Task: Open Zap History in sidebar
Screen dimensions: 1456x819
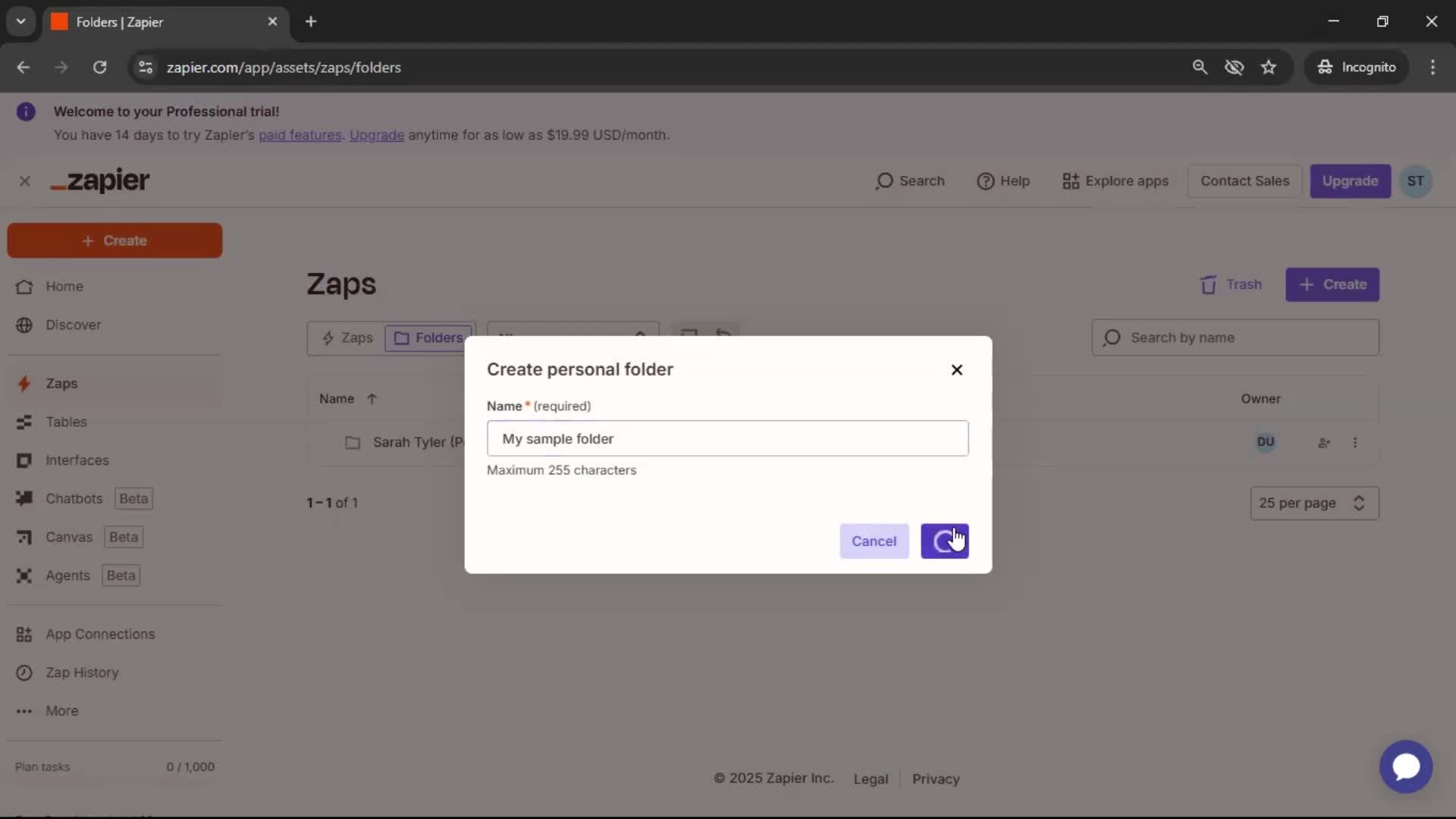Action: pos(114,673)
